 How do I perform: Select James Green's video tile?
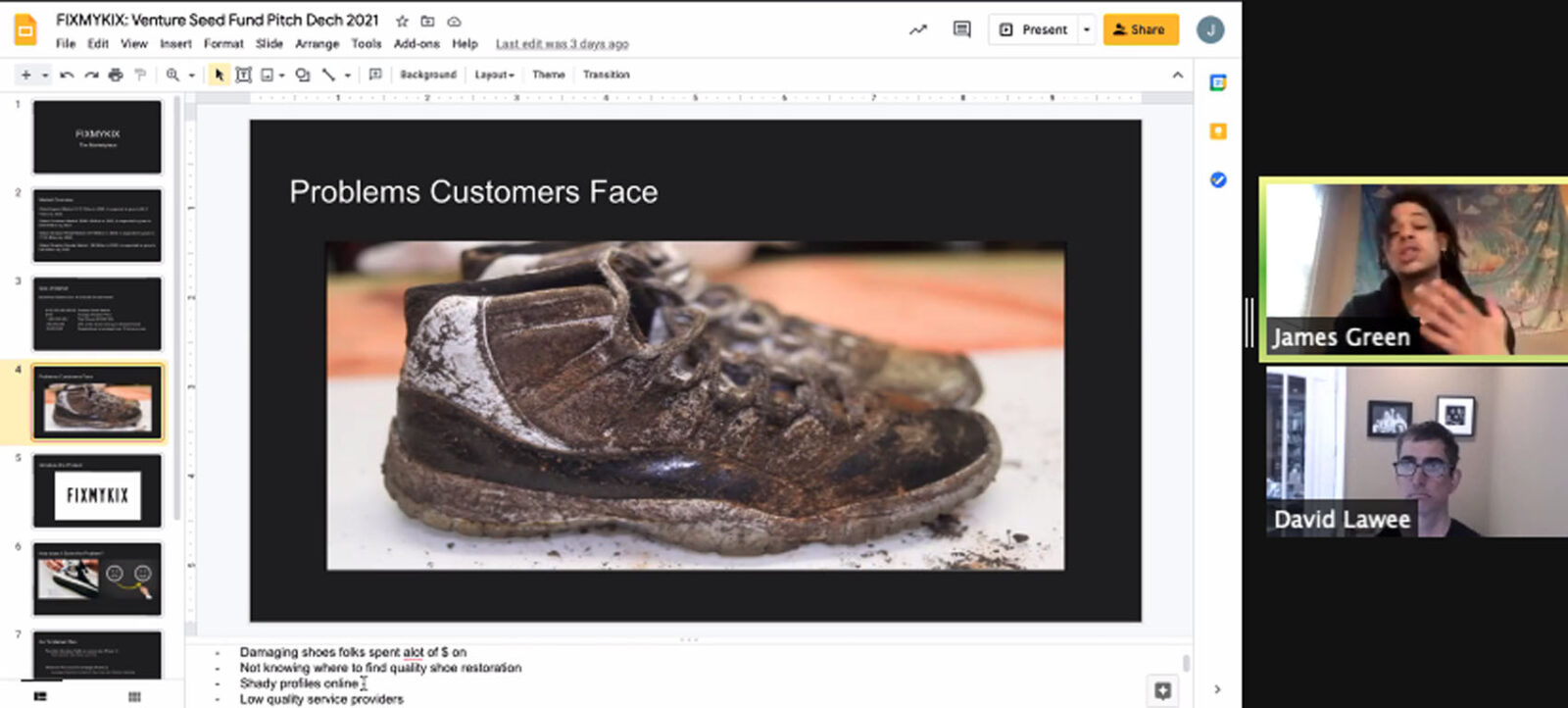pyautogui.click(x=1415, y=269)
